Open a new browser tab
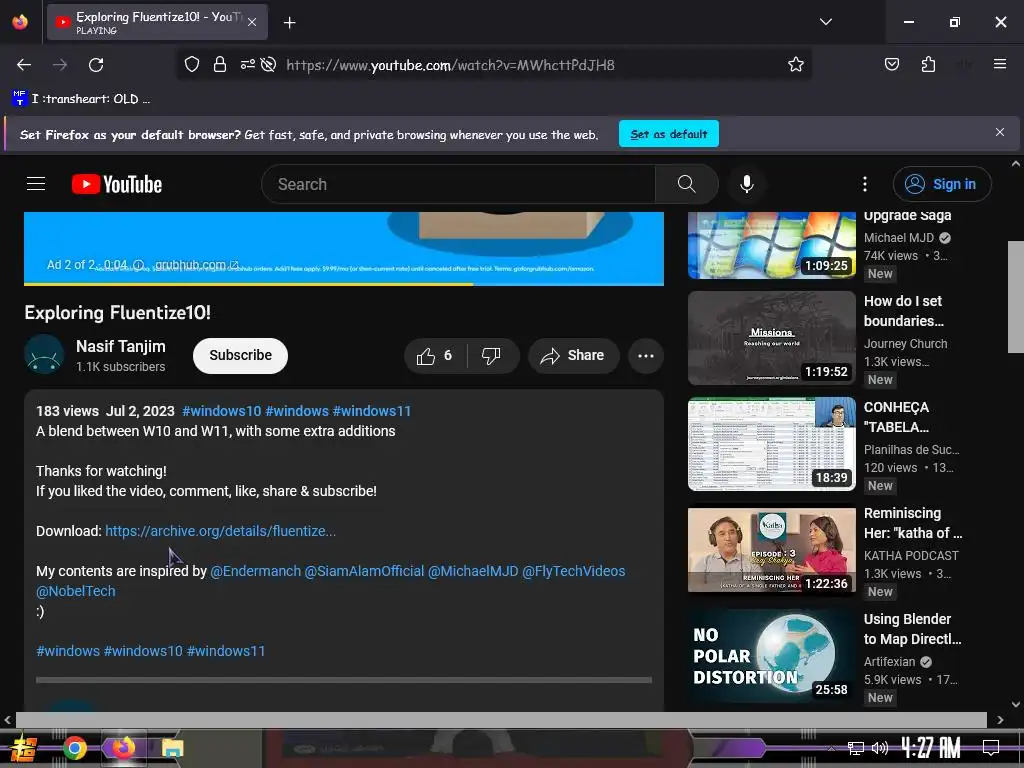 [289, 23]
